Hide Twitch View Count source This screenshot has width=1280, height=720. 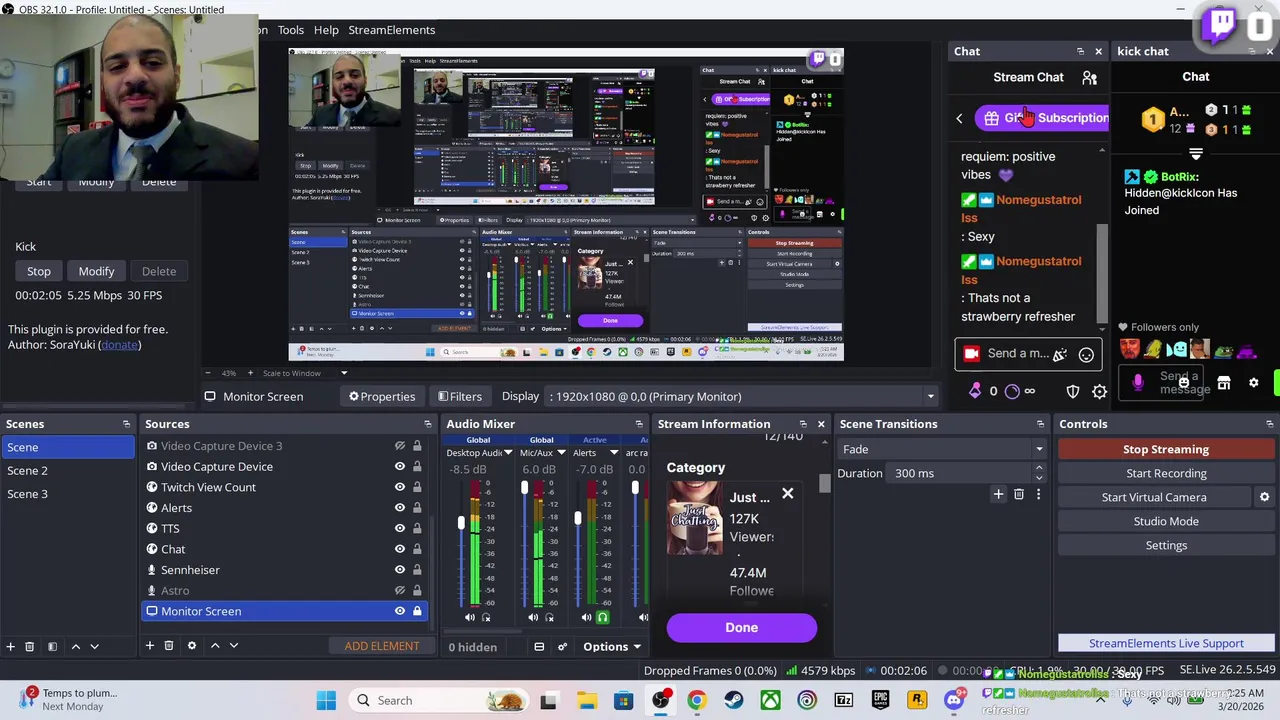pos(400,487)
